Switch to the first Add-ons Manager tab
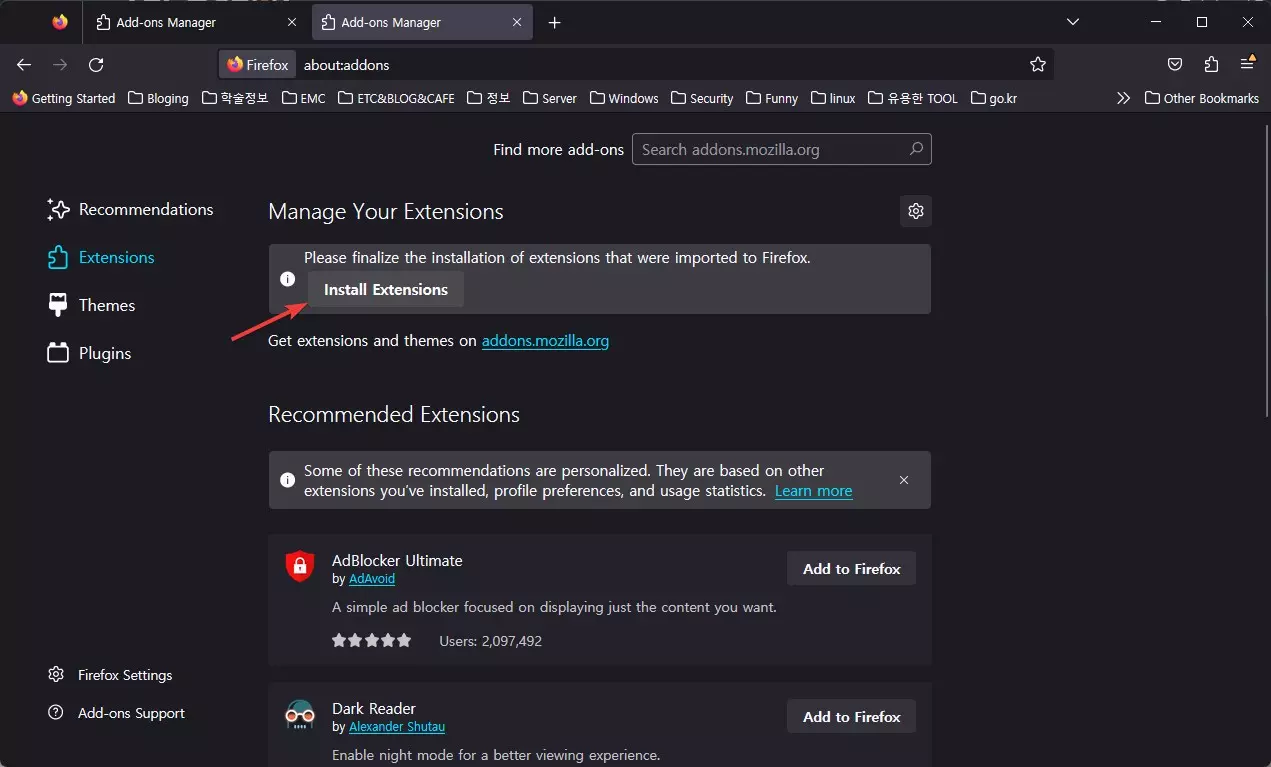The image size is (1271, 767). click(195, 22)
